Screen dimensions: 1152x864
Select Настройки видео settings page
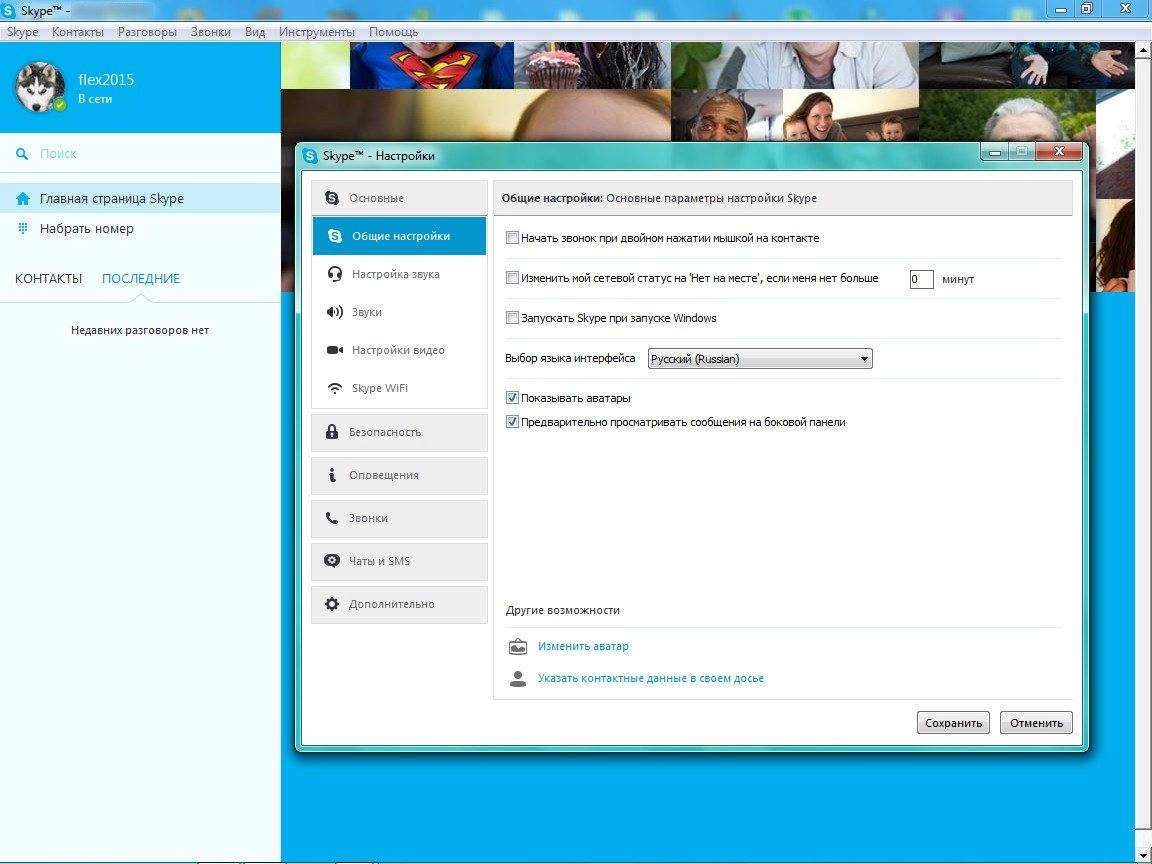pyautogui.click(x=399, y=350)
